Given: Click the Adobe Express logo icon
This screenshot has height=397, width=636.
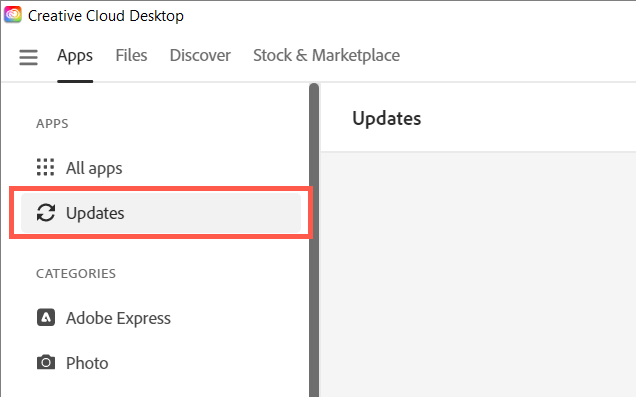Looking at the screenshot, I should coord(46,318).
